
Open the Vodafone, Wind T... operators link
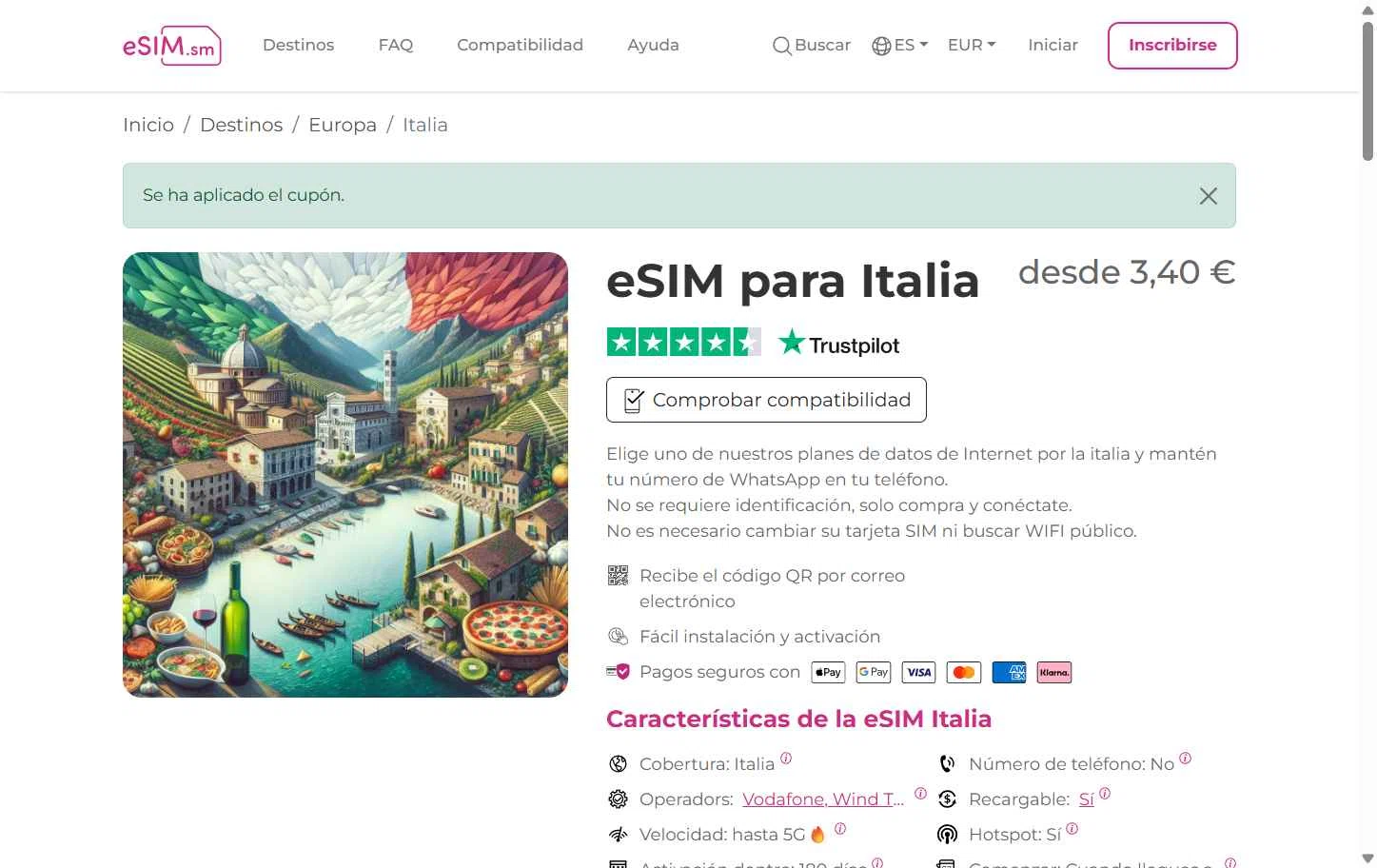pos(823,799)
